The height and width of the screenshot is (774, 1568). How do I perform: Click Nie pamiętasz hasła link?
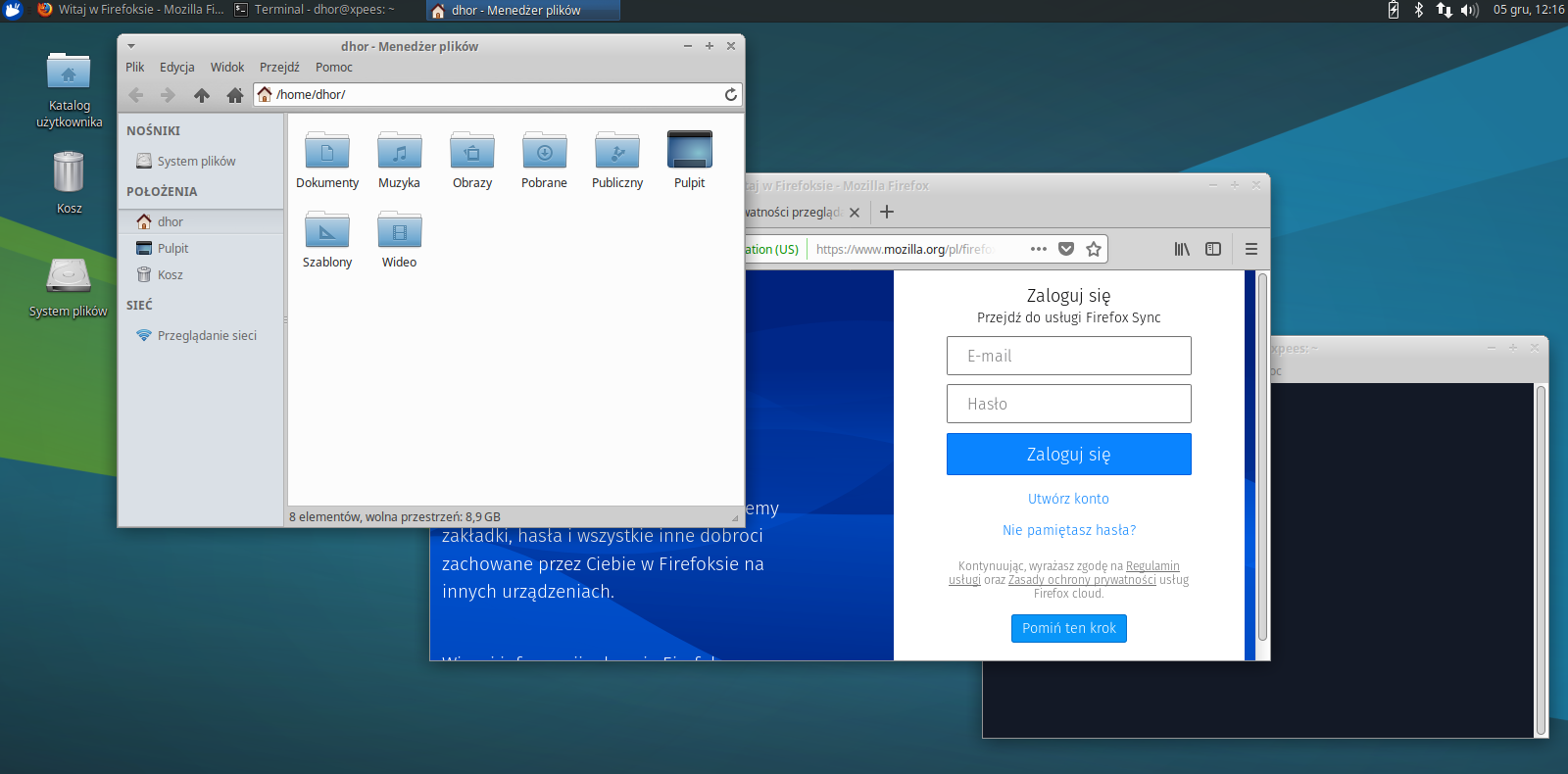(1068, 530)
